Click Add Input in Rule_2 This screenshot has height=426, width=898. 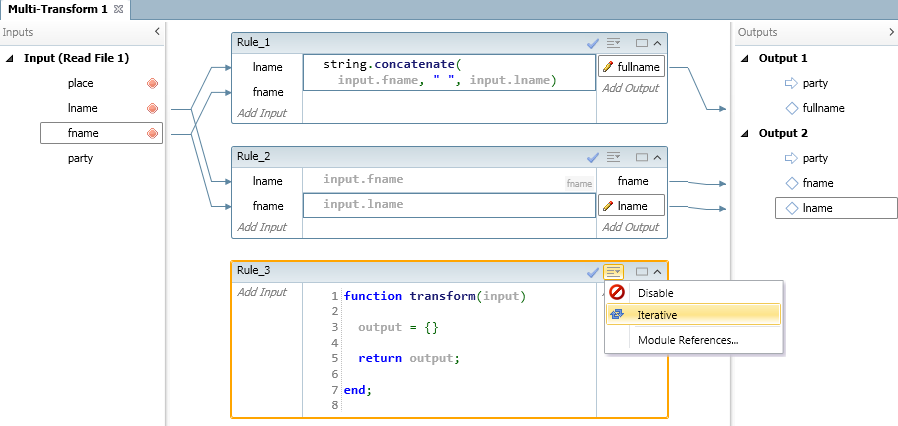(x=262, y=227)
